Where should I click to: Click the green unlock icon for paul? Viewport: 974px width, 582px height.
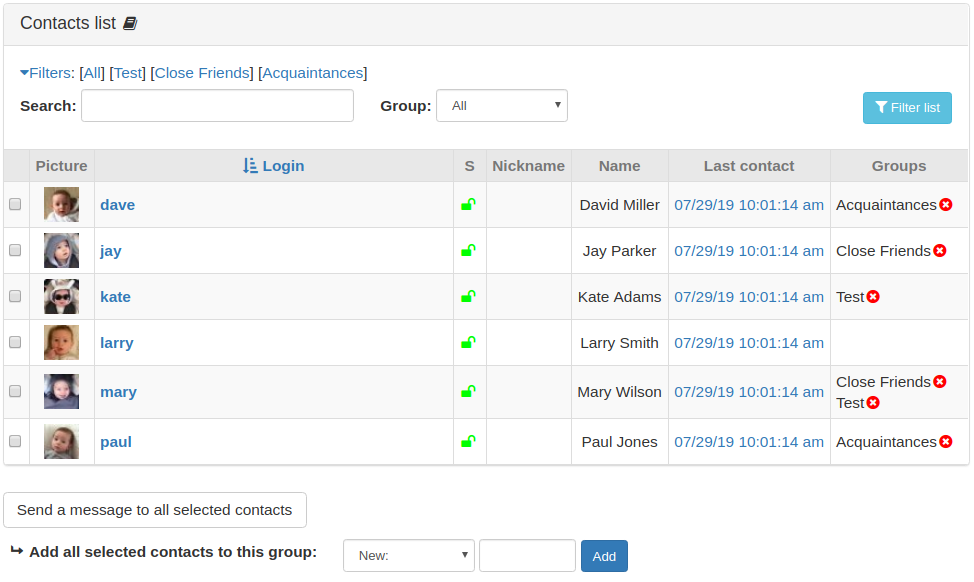point(468,441)
